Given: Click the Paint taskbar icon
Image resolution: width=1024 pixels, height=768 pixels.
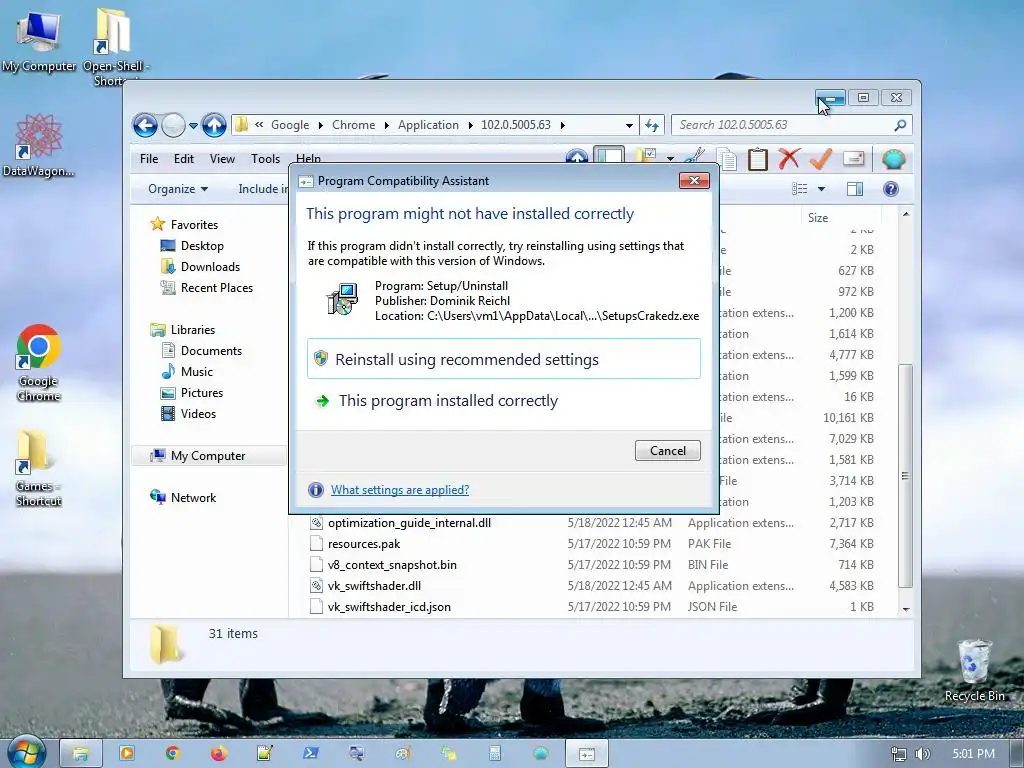Looking at the screenshot, I should (403, 753).
